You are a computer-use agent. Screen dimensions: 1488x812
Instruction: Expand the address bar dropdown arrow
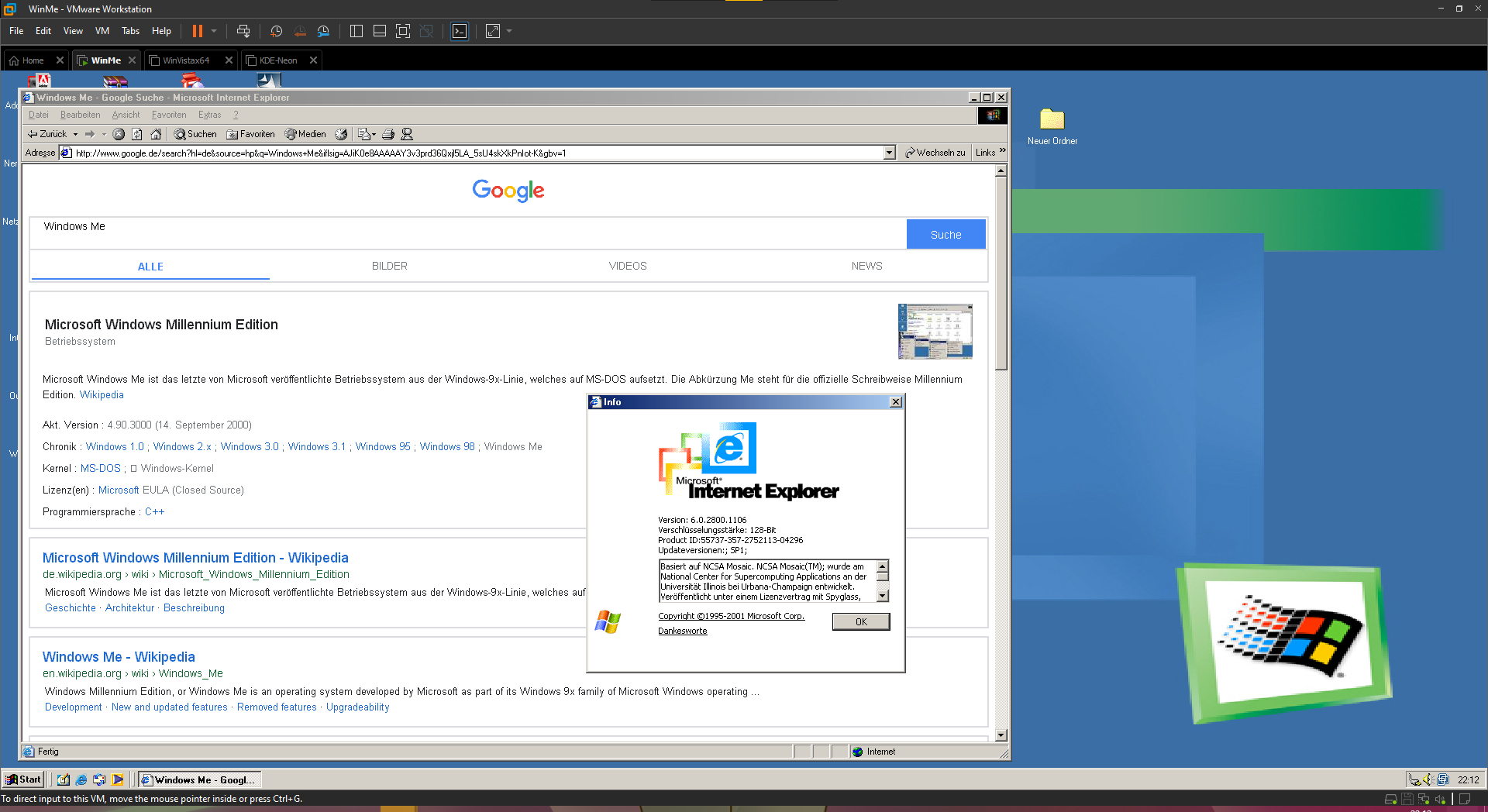coord(890,153)
